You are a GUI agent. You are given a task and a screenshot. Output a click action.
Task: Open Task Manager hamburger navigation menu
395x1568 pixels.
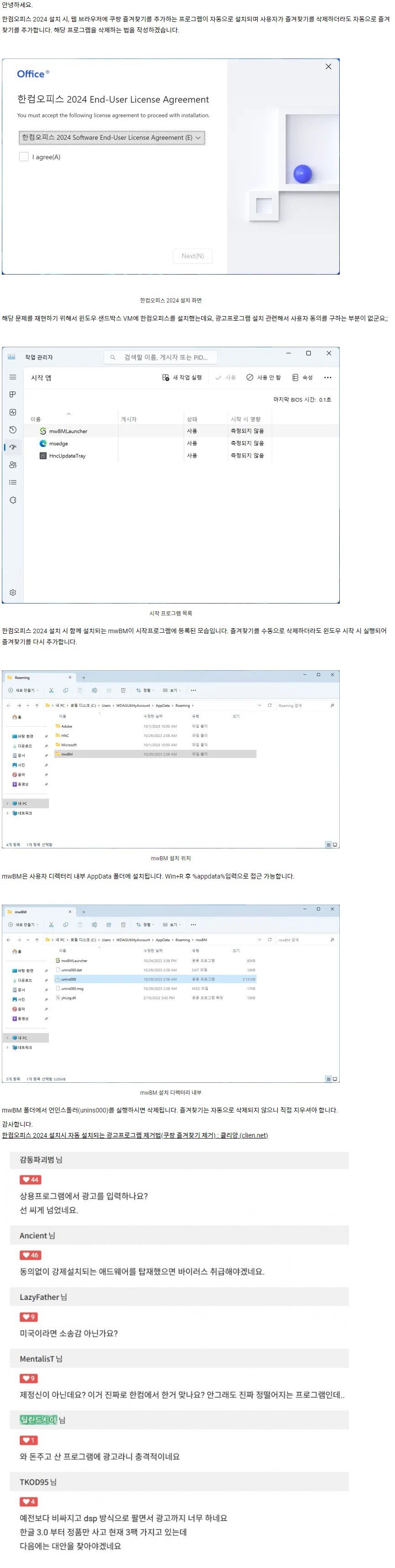tap(12, 377)
